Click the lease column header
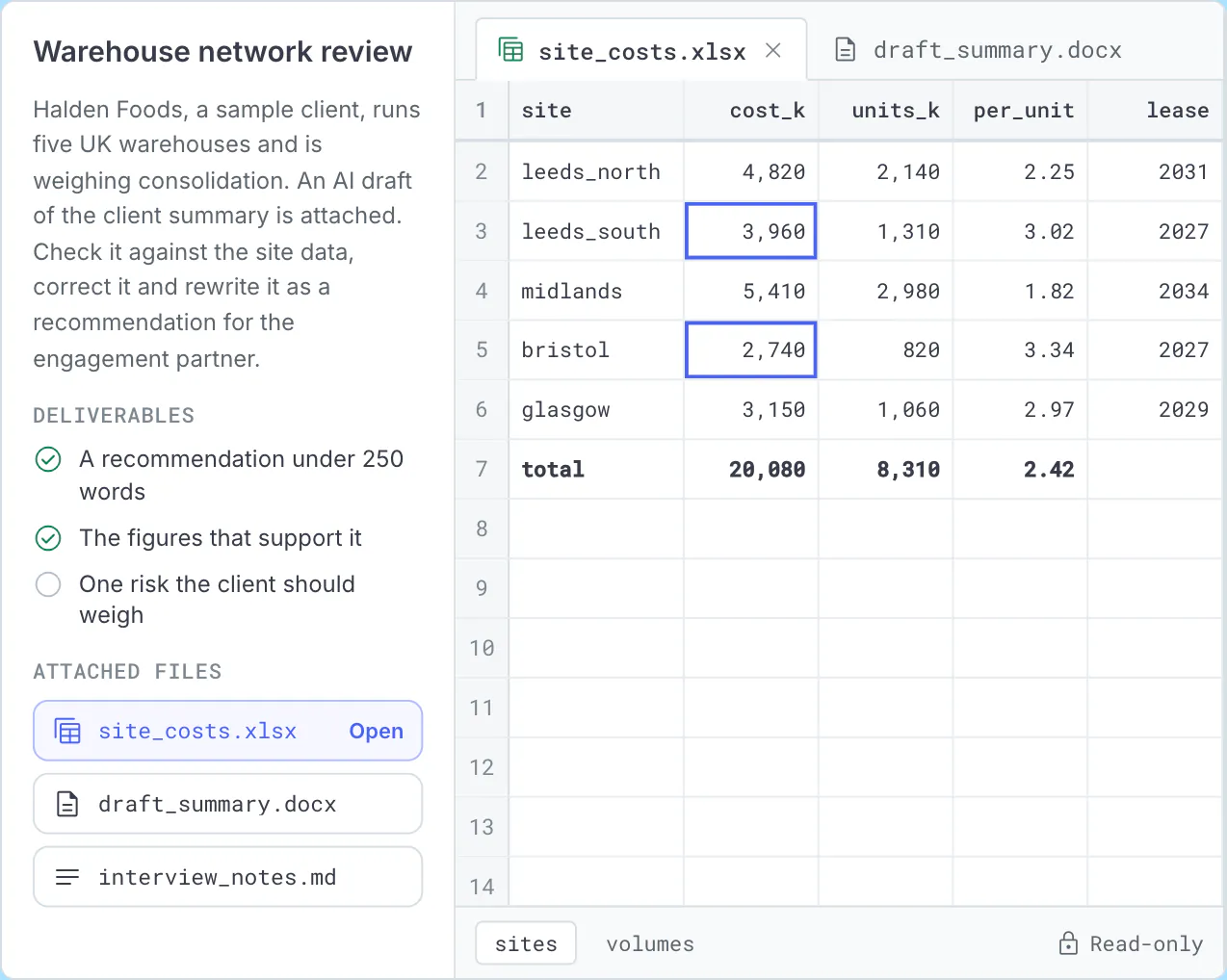 pyautogui.click(x=1156, y=111)
